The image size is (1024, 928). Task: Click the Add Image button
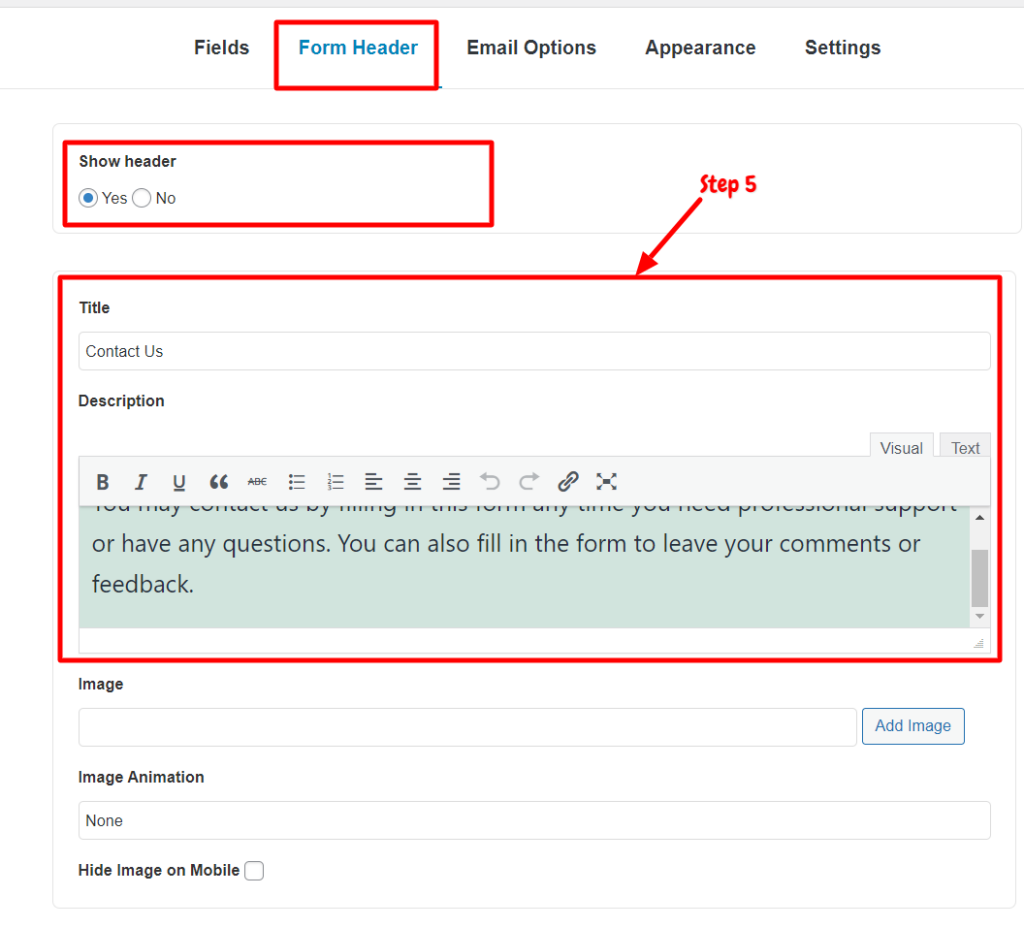(913, 726)
